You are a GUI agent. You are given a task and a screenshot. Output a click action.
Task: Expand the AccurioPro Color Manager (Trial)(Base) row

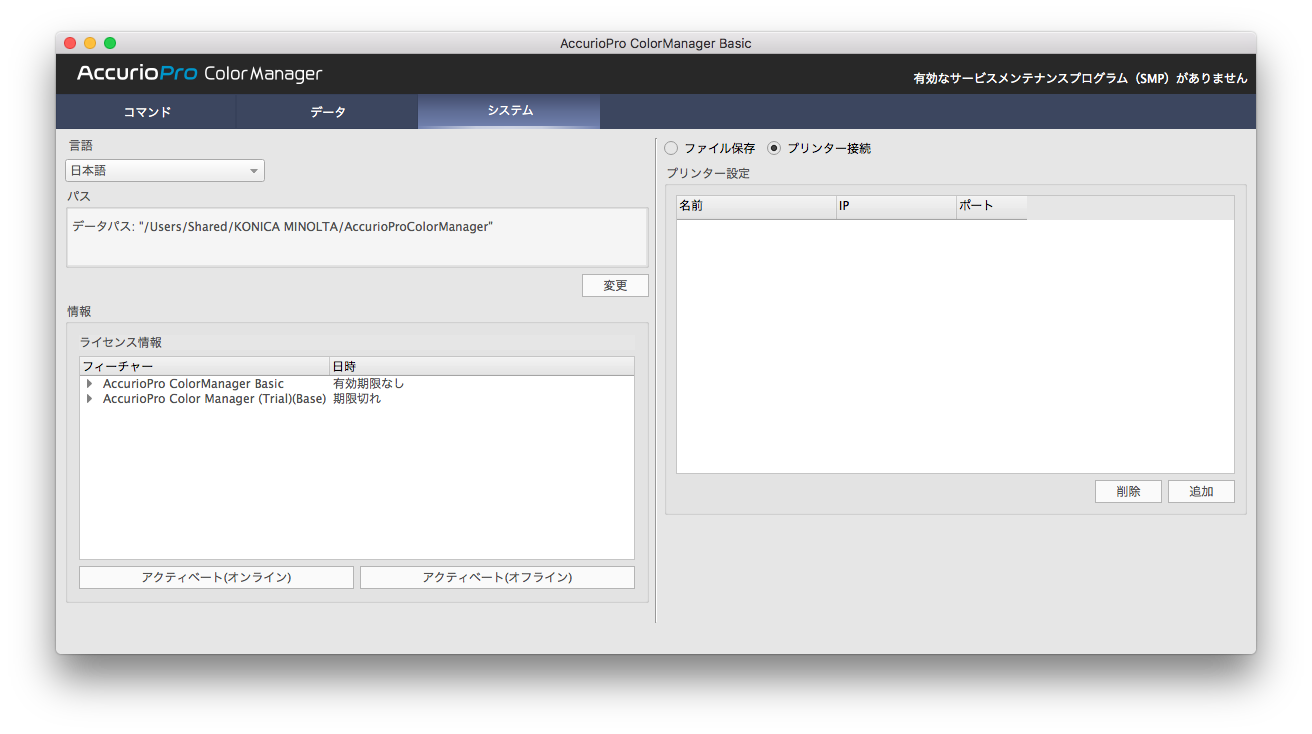[90, 399]
